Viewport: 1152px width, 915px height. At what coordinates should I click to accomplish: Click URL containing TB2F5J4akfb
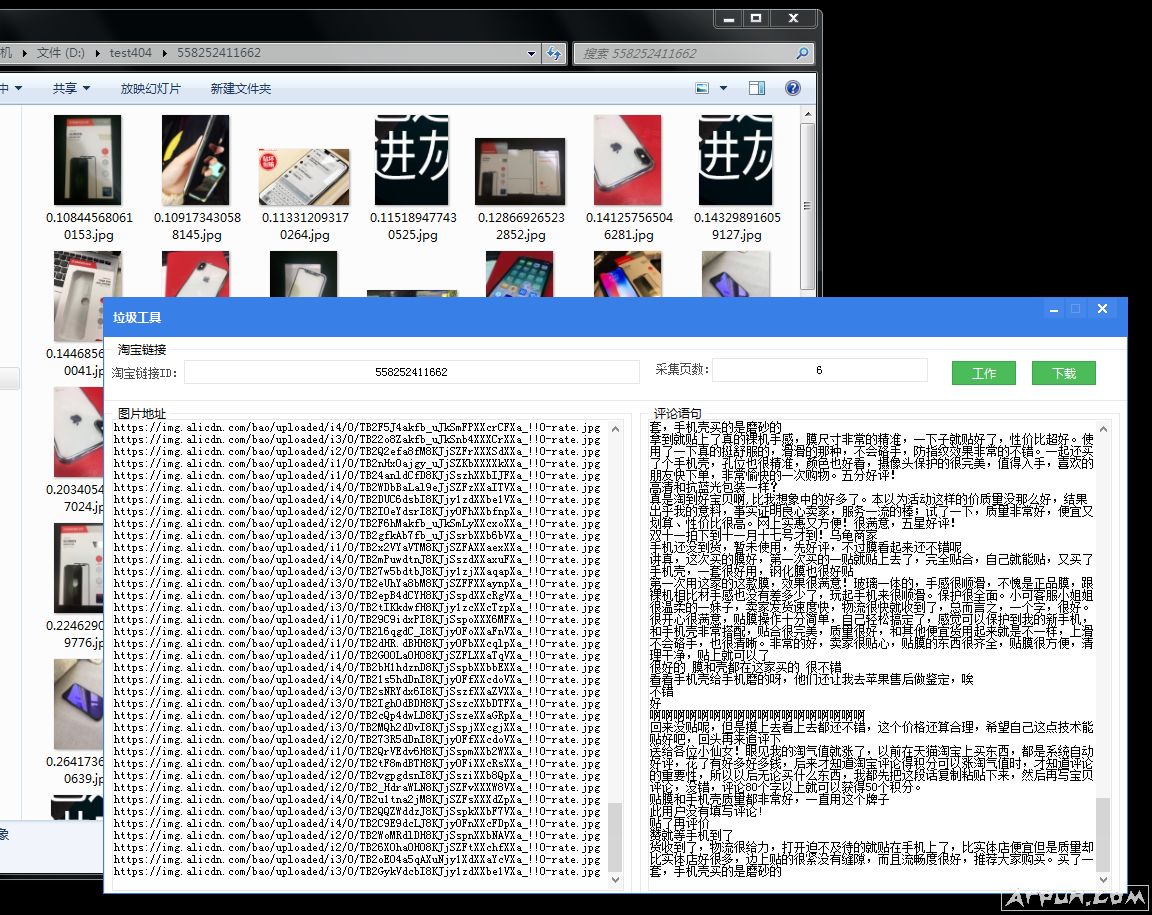[357, 427]
